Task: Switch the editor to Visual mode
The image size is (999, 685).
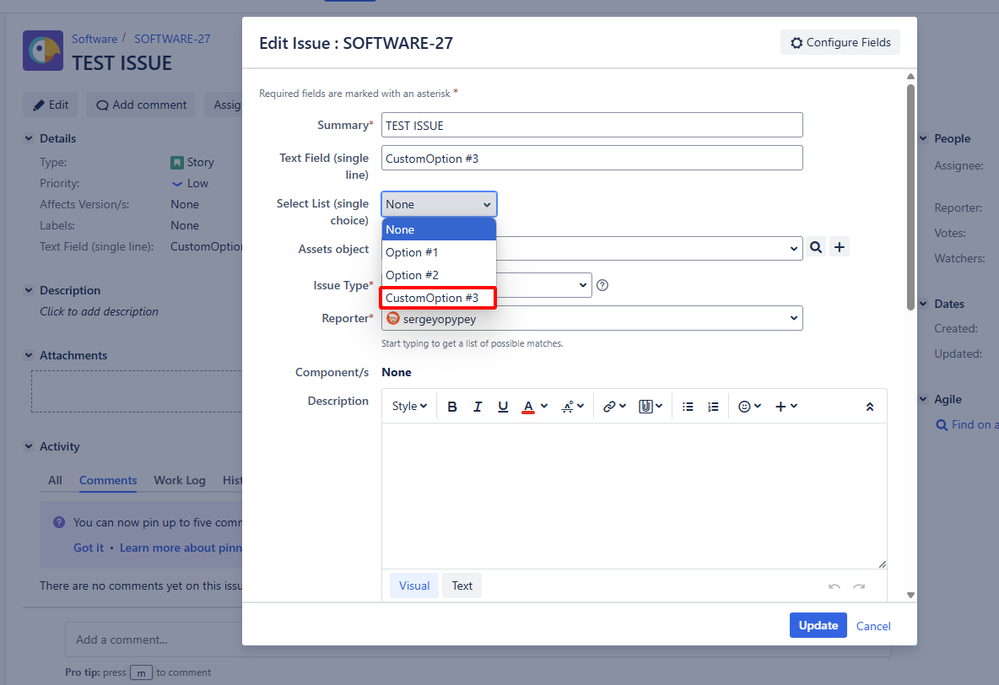Action: 414,586
